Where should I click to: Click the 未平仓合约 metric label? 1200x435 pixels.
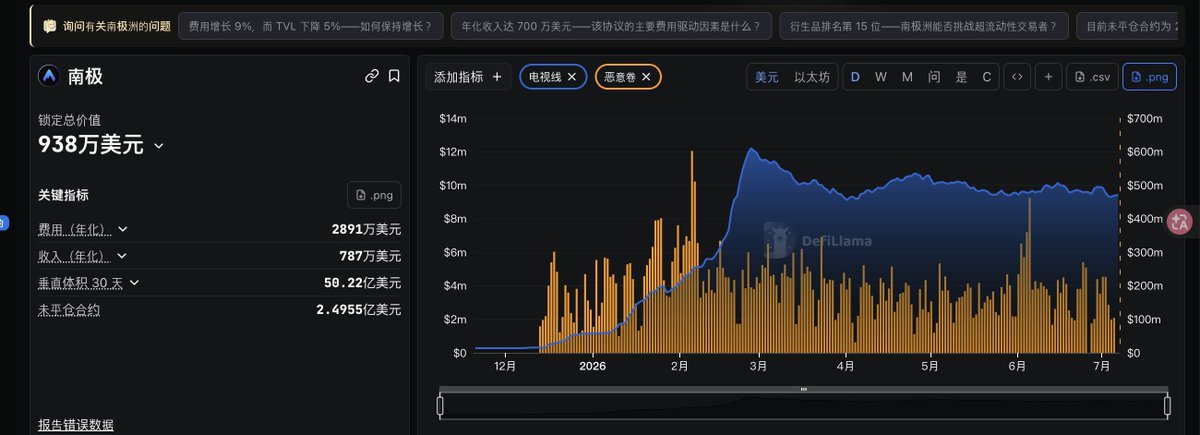[69, 310]
